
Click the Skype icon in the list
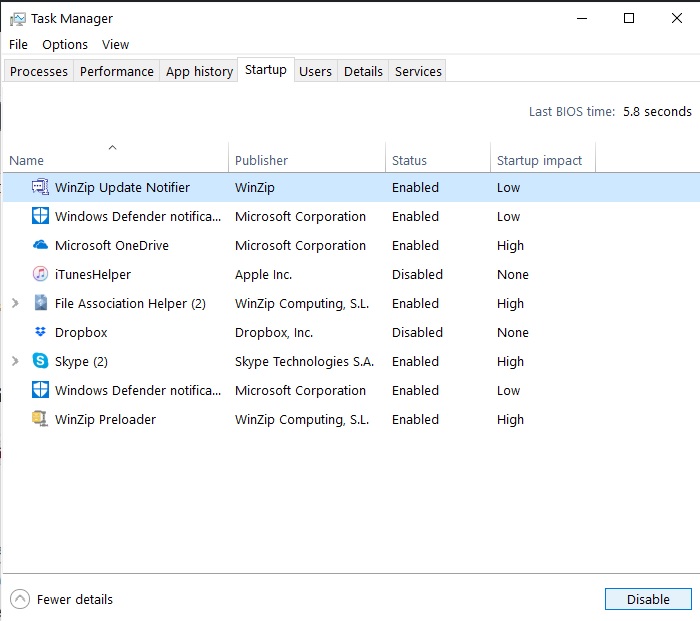[40, 361]
